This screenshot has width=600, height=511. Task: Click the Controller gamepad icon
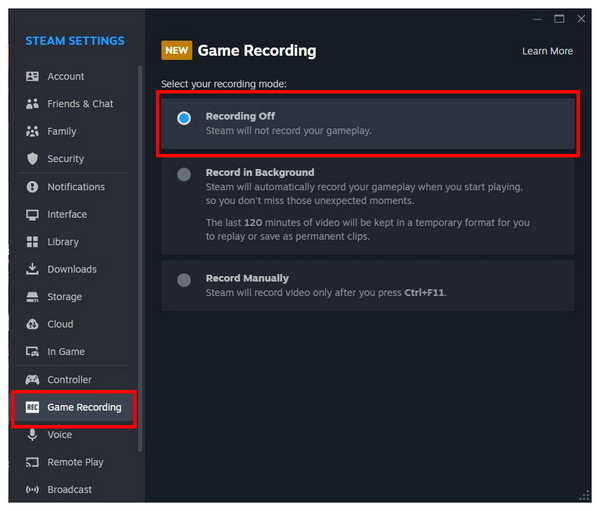point(32,380)
